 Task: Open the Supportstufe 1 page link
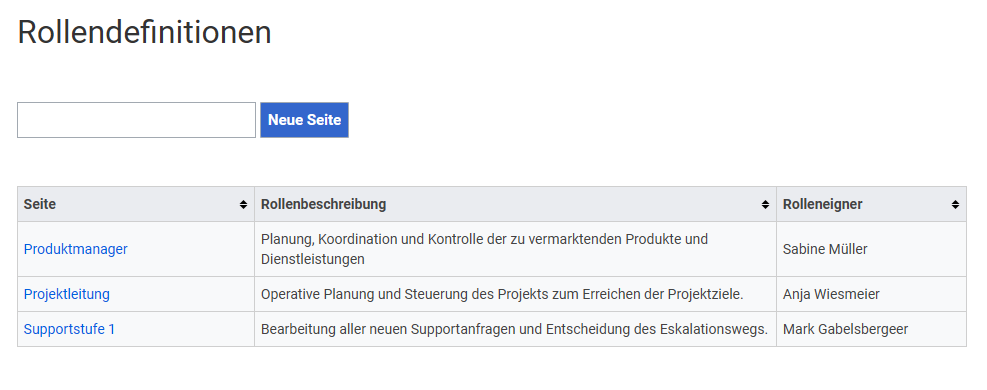(69, 329)
